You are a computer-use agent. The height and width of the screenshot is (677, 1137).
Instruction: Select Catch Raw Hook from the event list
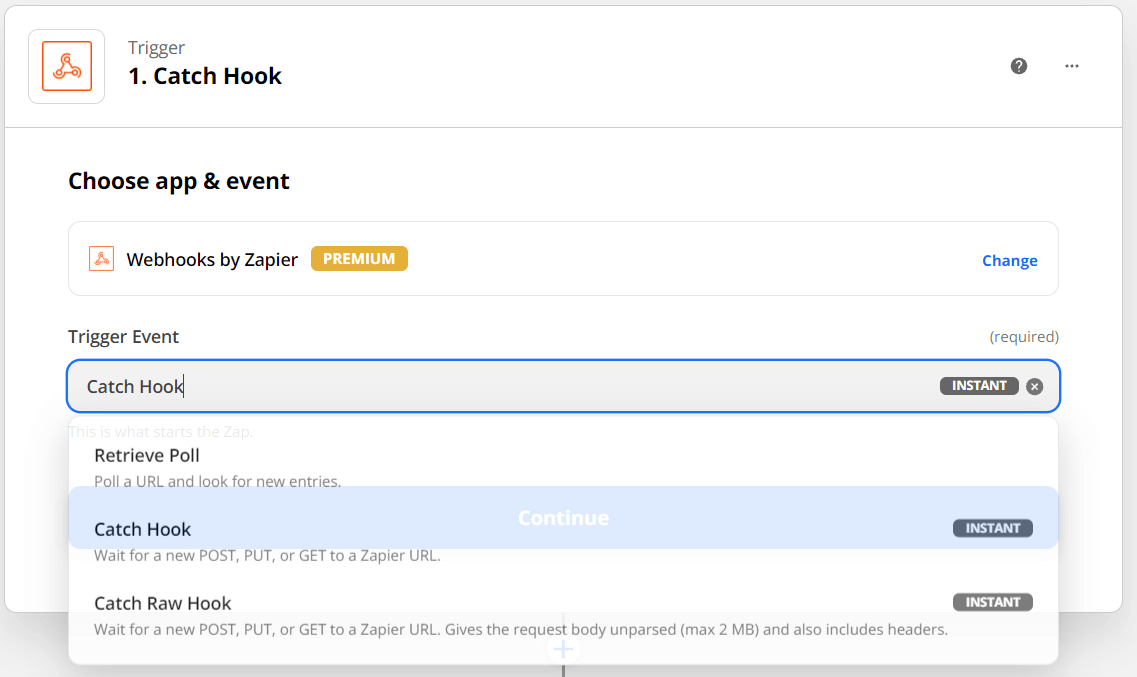click(162, 603)
